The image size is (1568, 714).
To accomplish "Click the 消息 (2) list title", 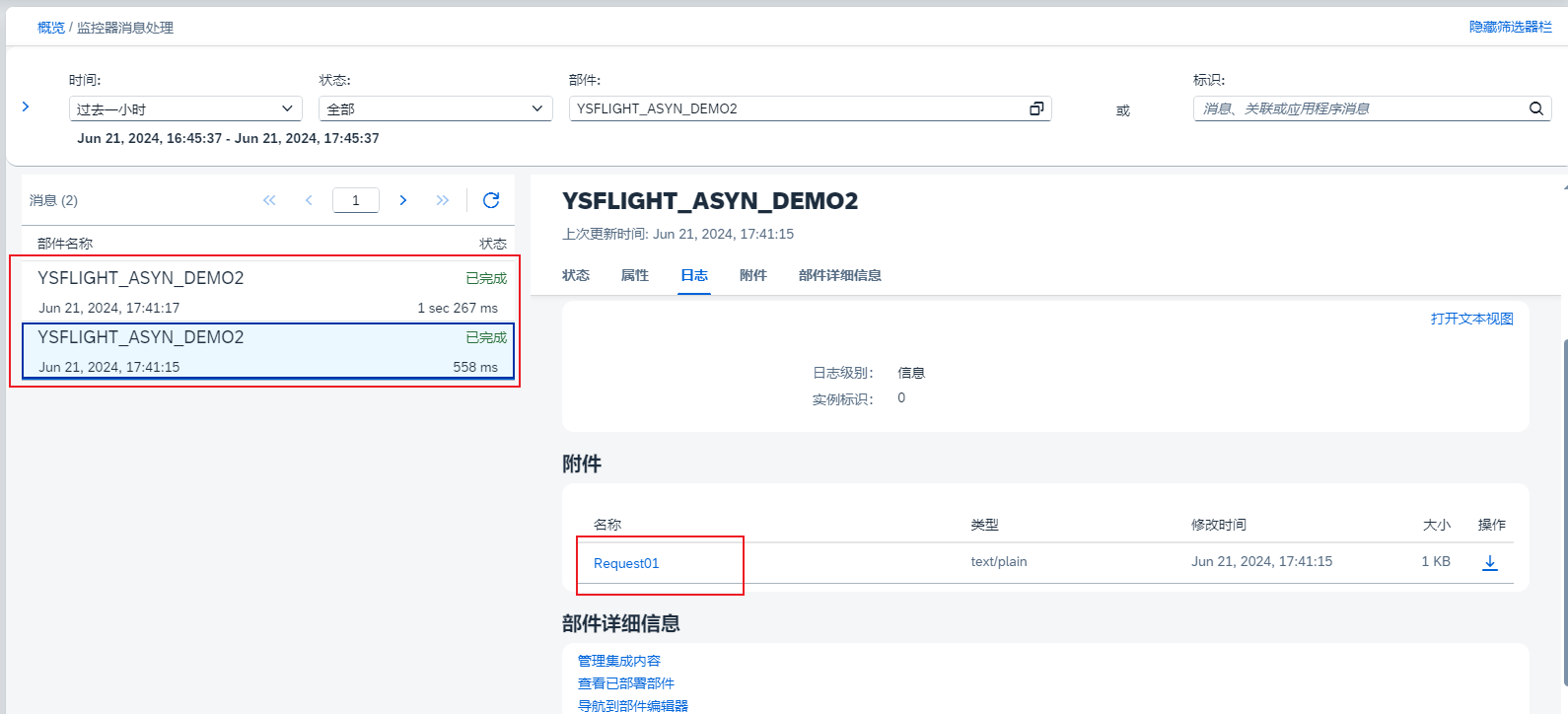I will pyautogui.click(x=53, y=200).
